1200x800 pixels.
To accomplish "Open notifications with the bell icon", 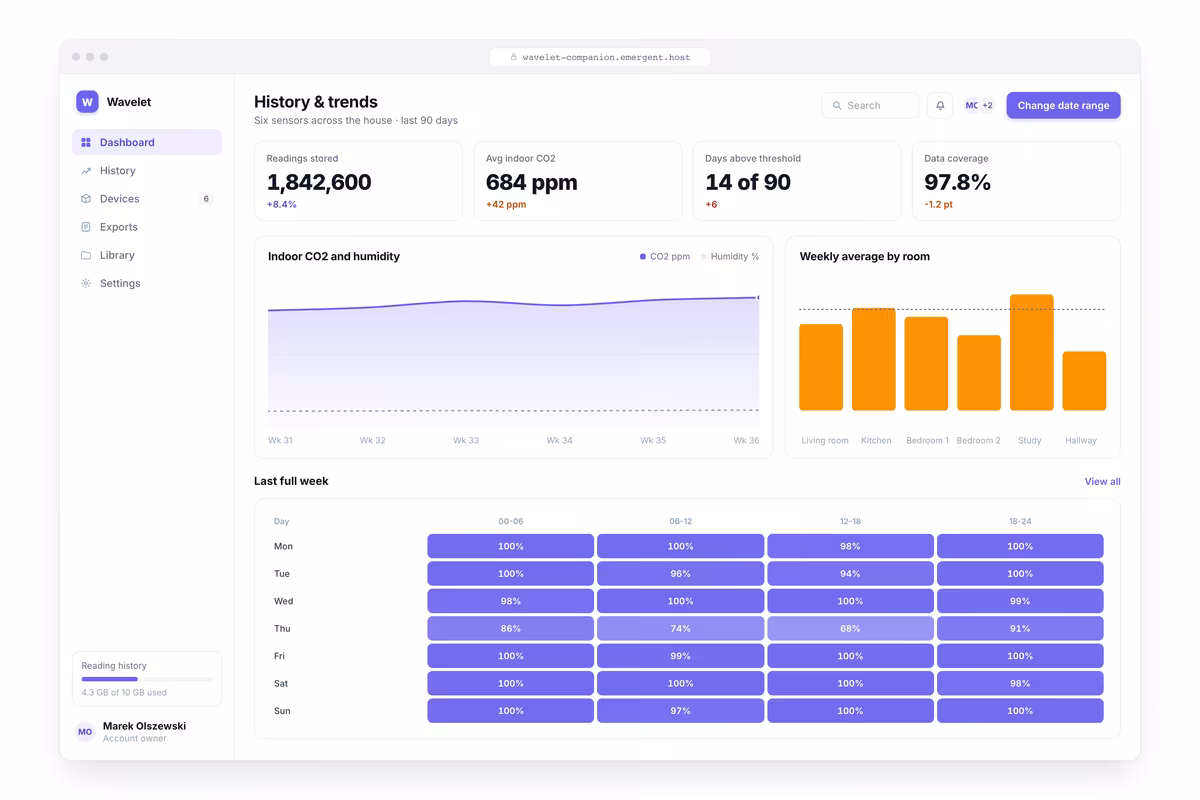I will click(x=940, y=105).
